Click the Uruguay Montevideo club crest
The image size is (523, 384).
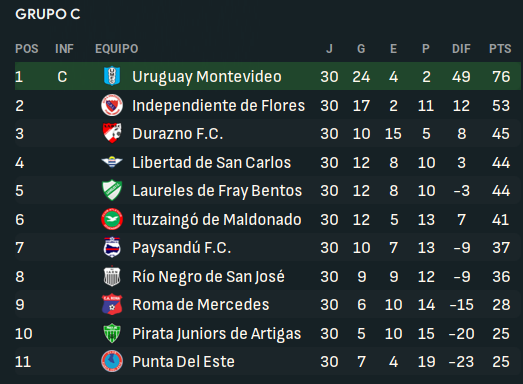click(112, 76)
